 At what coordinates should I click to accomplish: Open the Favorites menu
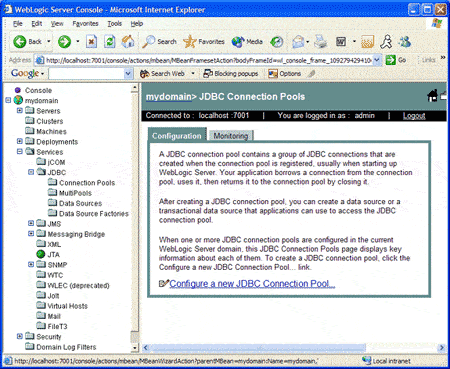85,24
